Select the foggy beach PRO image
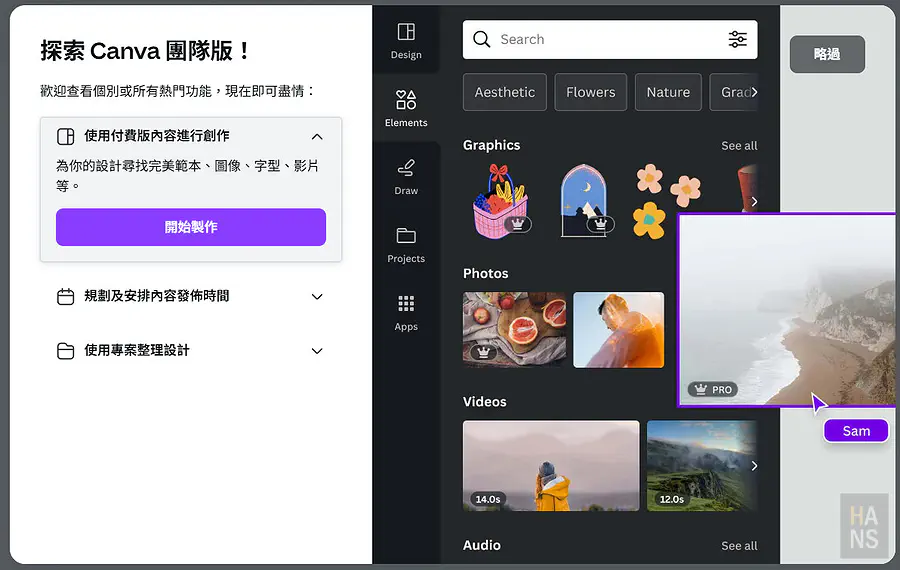 787,310
